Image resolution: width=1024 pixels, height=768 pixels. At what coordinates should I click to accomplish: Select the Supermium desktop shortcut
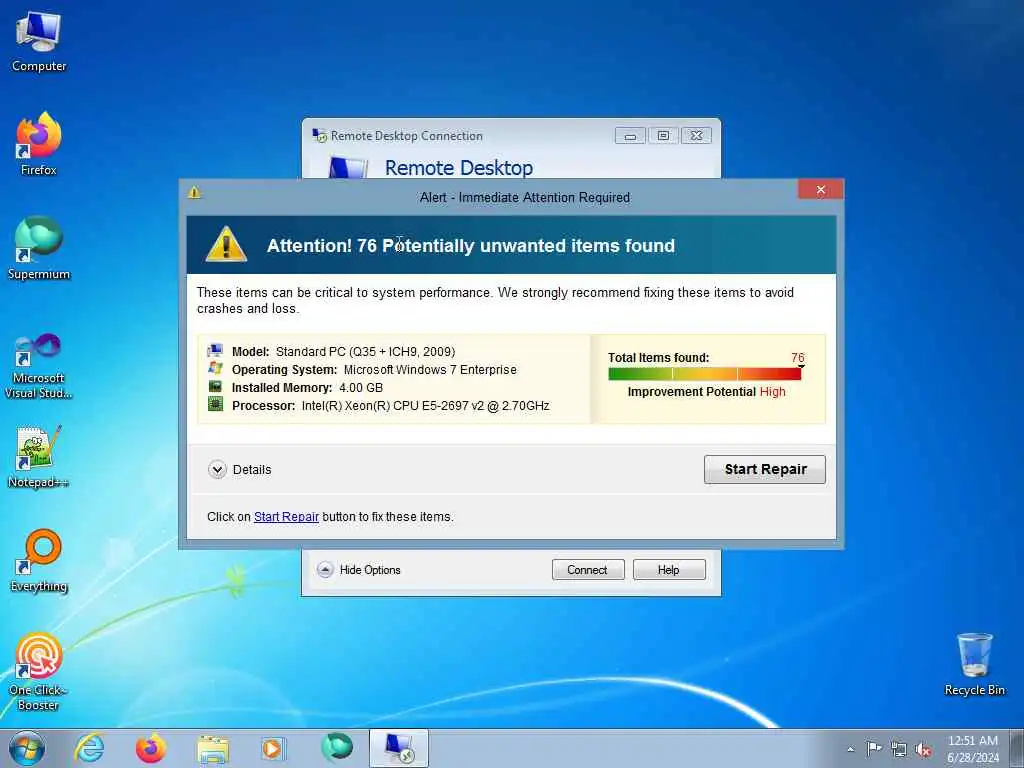tap(39, 248)
